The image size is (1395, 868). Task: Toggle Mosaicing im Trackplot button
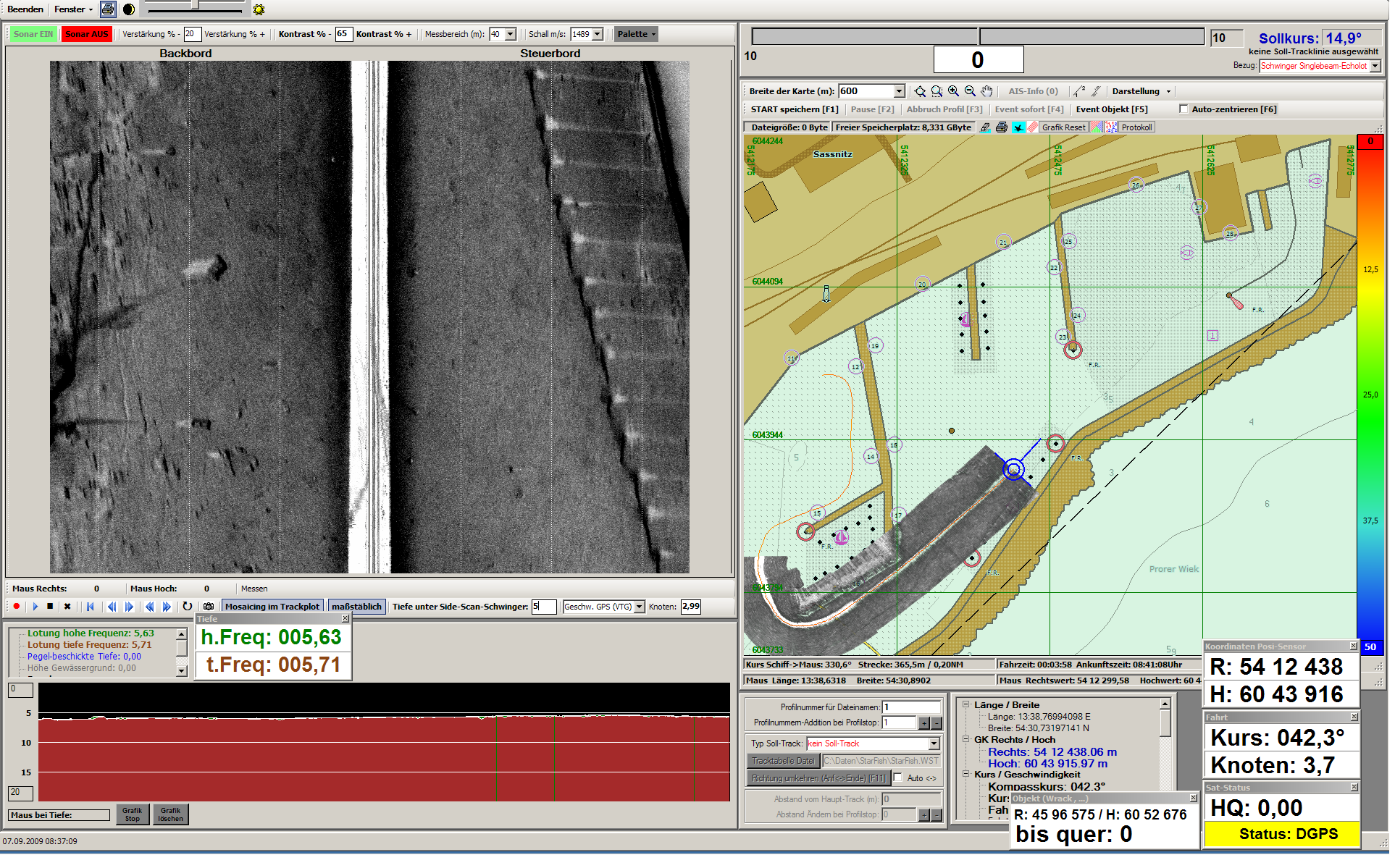pyautogui.click(x=272, y=607)
